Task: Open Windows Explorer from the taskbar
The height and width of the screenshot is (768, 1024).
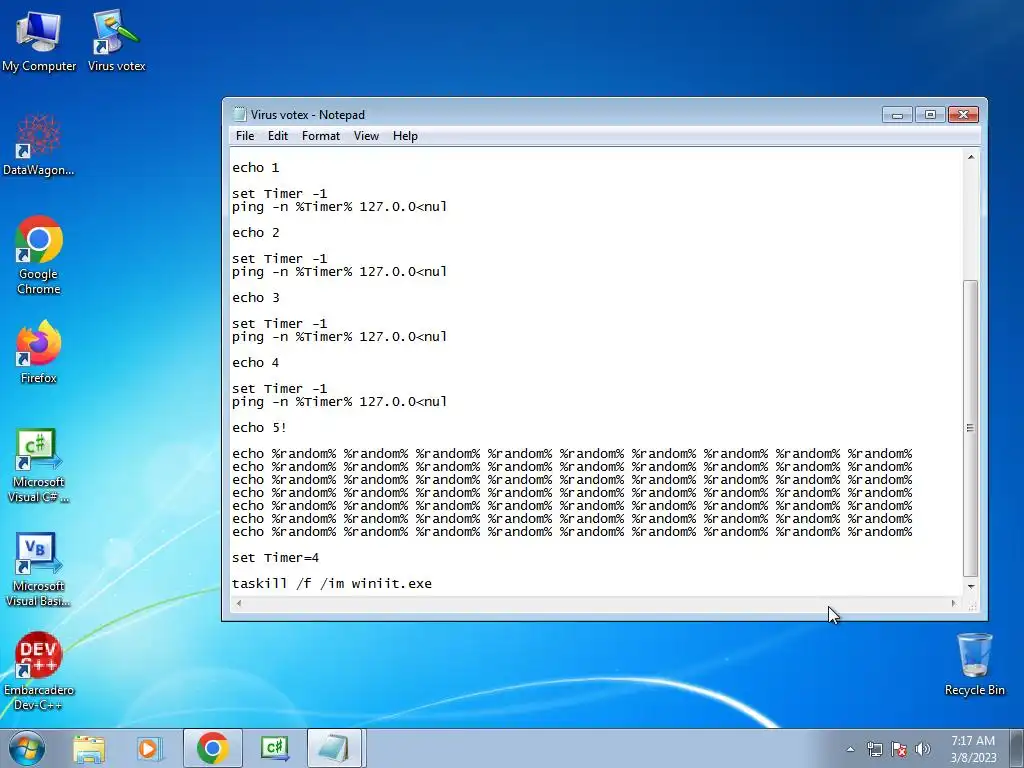Action: [x=89, y=748]
